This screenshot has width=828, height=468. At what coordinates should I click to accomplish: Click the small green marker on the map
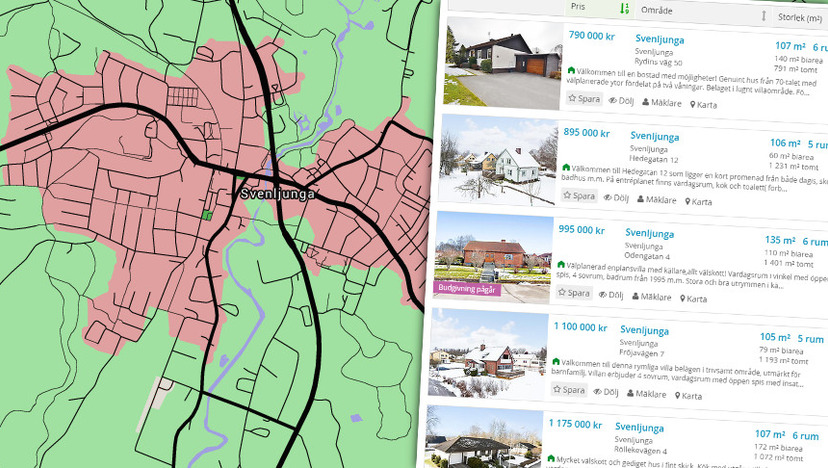tap(207, 215)
